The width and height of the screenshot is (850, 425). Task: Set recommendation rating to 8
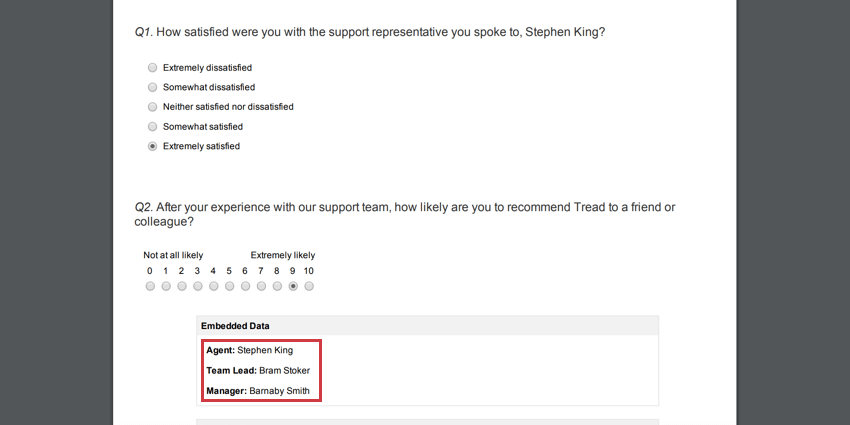tap(278, 286)
